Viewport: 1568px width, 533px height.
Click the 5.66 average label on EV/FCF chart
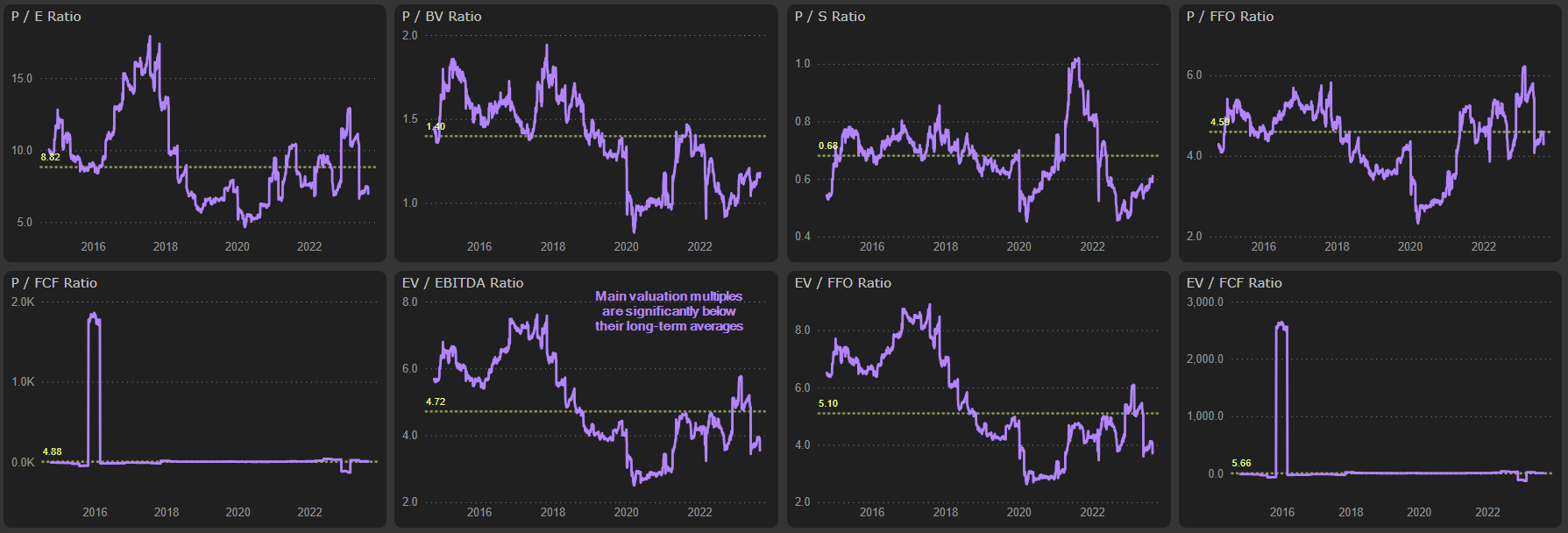click(1241, 463)
